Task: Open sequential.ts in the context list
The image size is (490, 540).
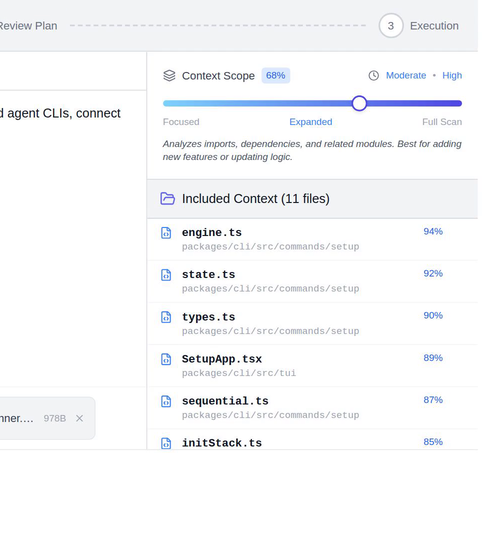Action: click(x=312, y=408)
